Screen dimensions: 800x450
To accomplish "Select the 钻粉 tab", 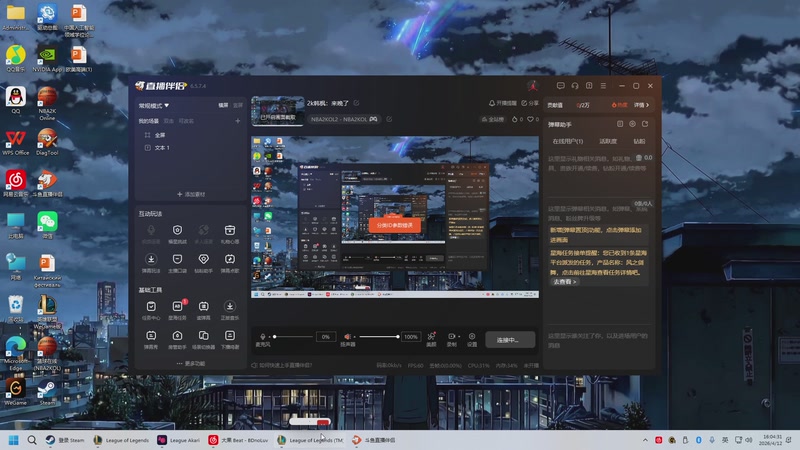I will pyautogui.click(x=639, y=141).
